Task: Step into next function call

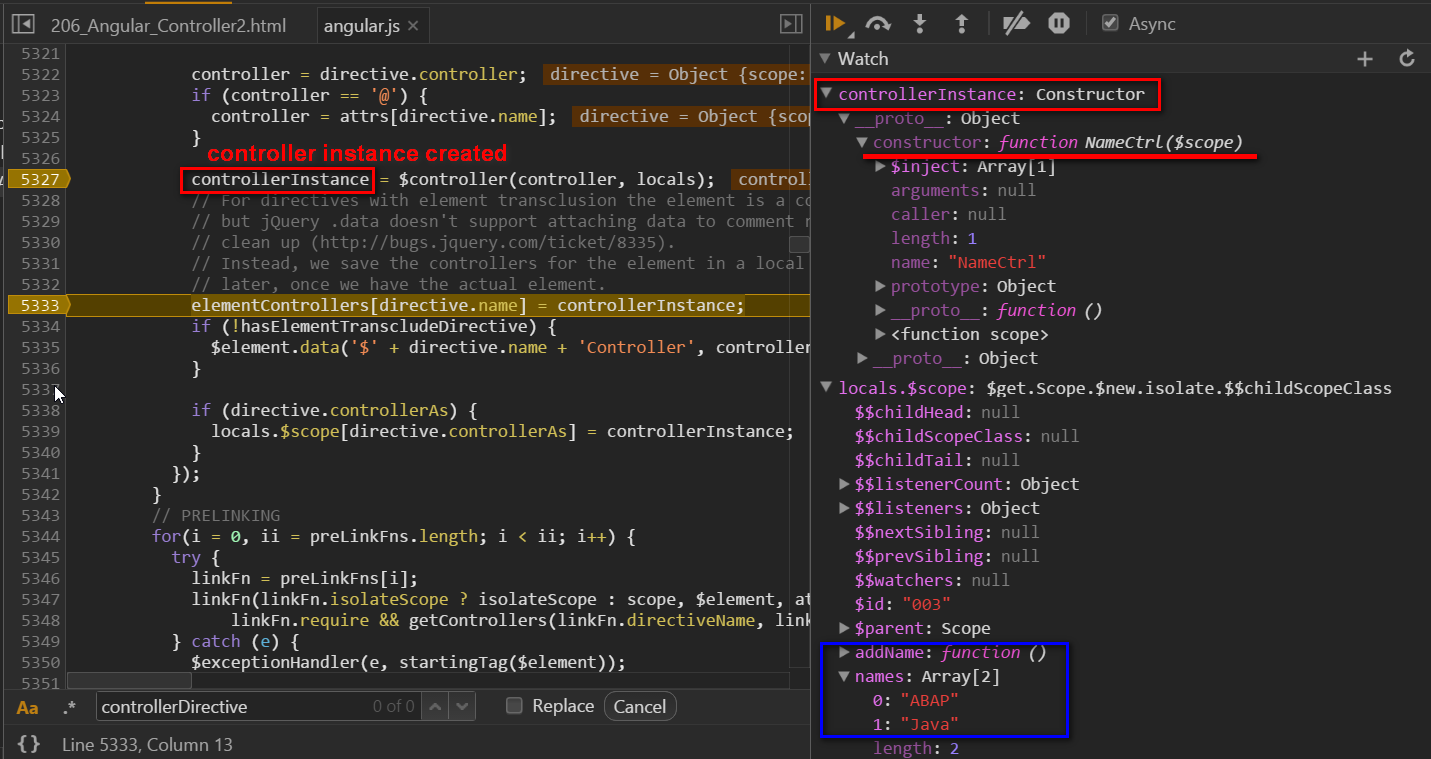Action: coord(920,24)
